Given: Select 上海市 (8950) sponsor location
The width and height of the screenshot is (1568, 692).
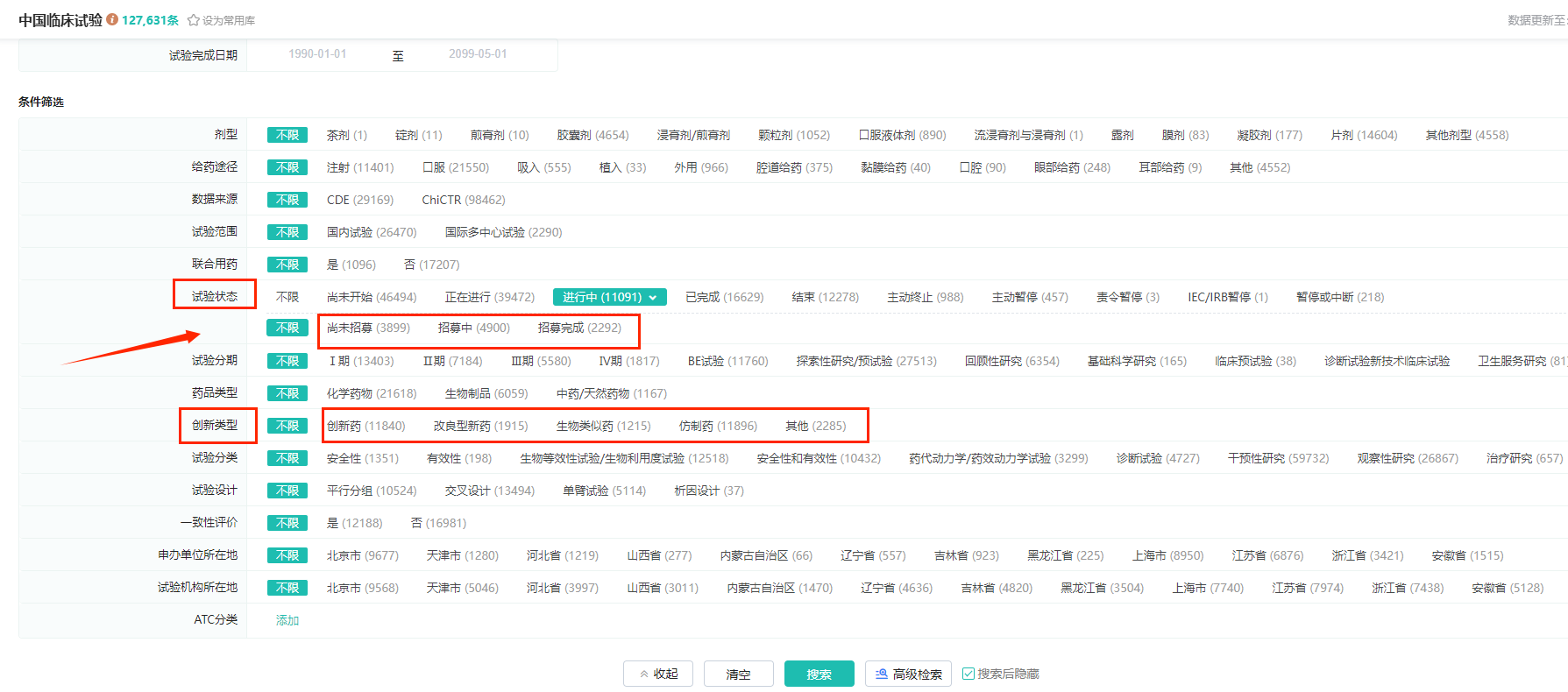Looking at the screenshot, I should pos(1167,555).
